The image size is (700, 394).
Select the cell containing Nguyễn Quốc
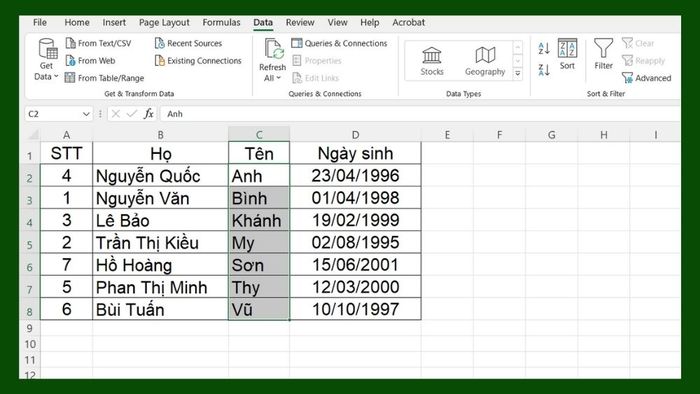[x=160, y=175]
